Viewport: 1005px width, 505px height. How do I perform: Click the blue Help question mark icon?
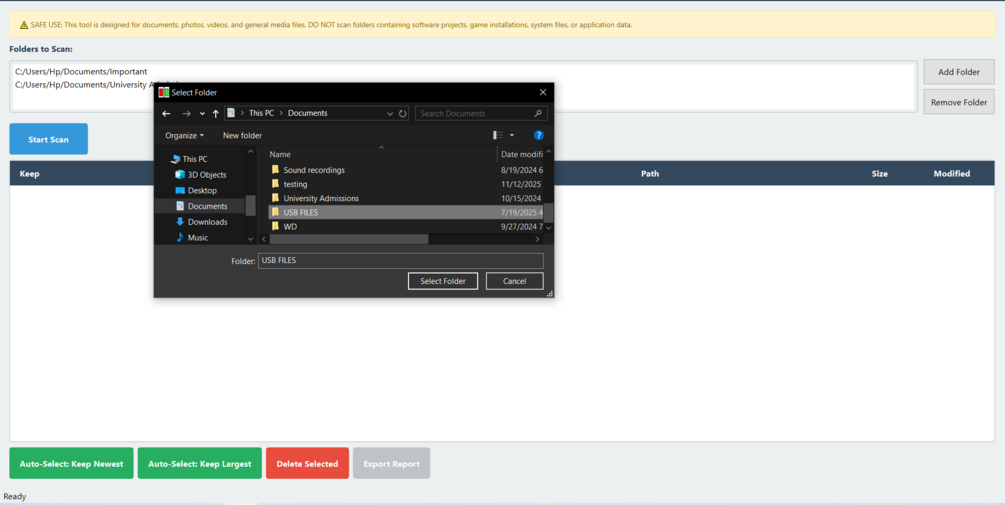(538, 135)
